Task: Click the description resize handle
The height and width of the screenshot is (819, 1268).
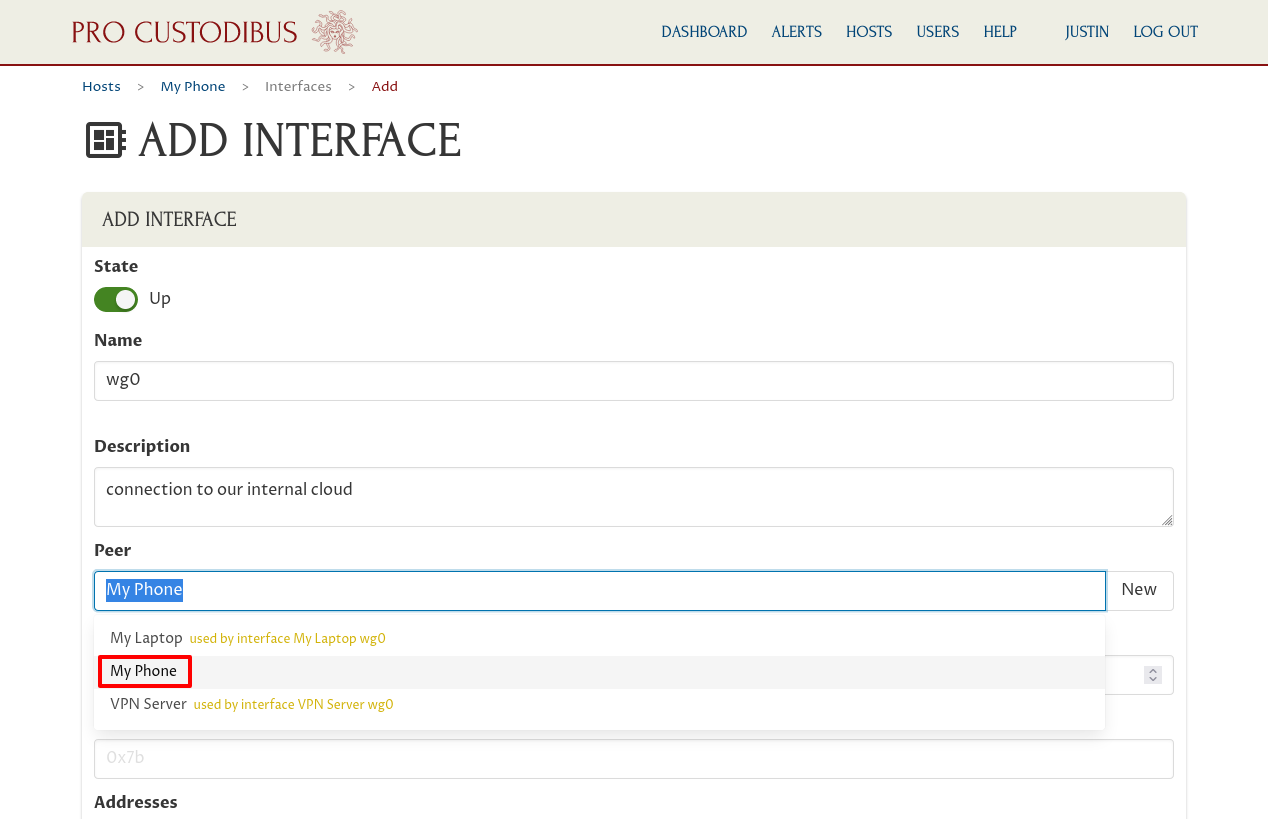Action: [x=1167, y=520]
